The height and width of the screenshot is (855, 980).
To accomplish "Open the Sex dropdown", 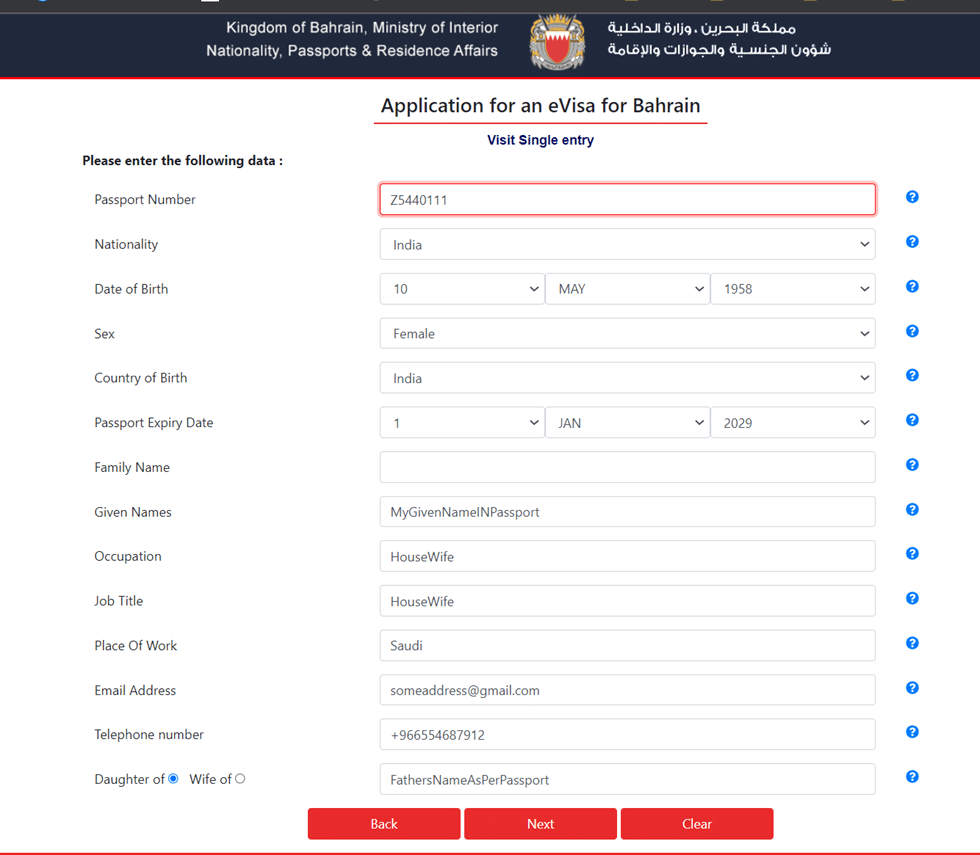I will (x=627, y=333).
